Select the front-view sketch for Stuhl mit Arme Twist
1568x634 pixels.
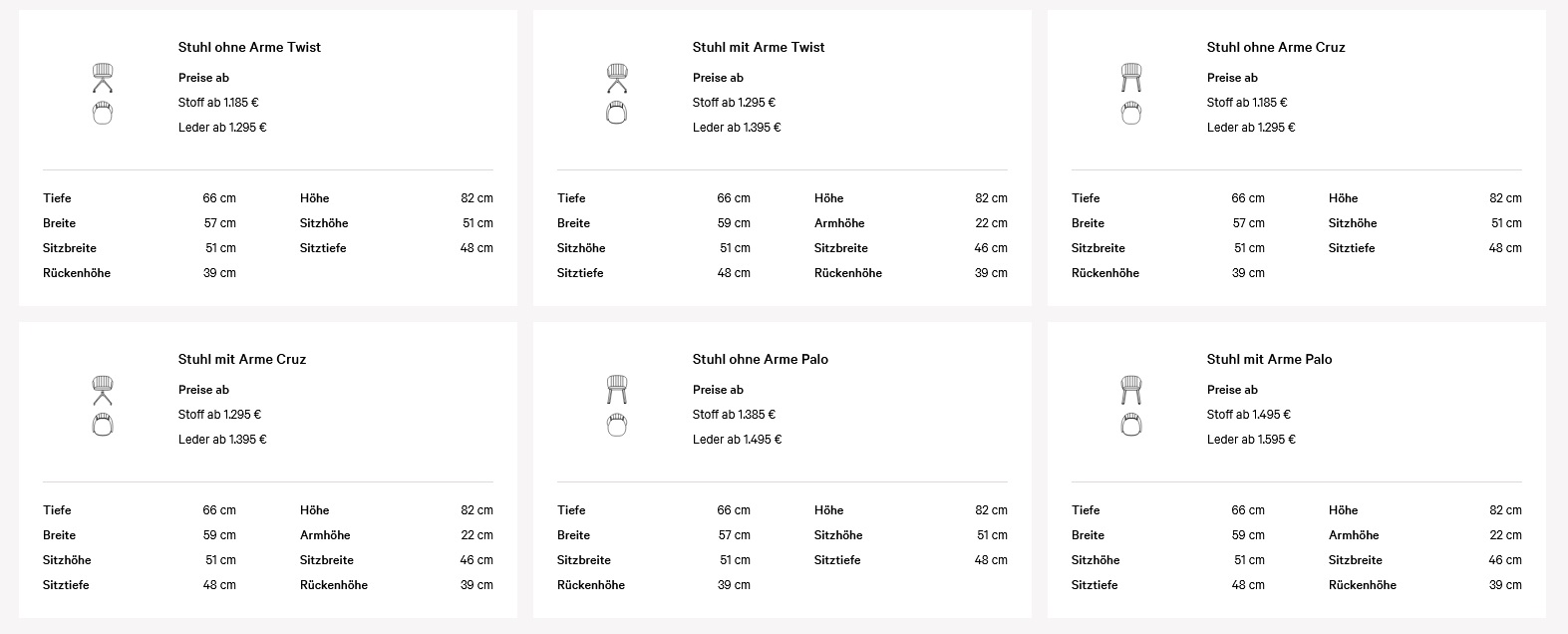click(617, 78)
